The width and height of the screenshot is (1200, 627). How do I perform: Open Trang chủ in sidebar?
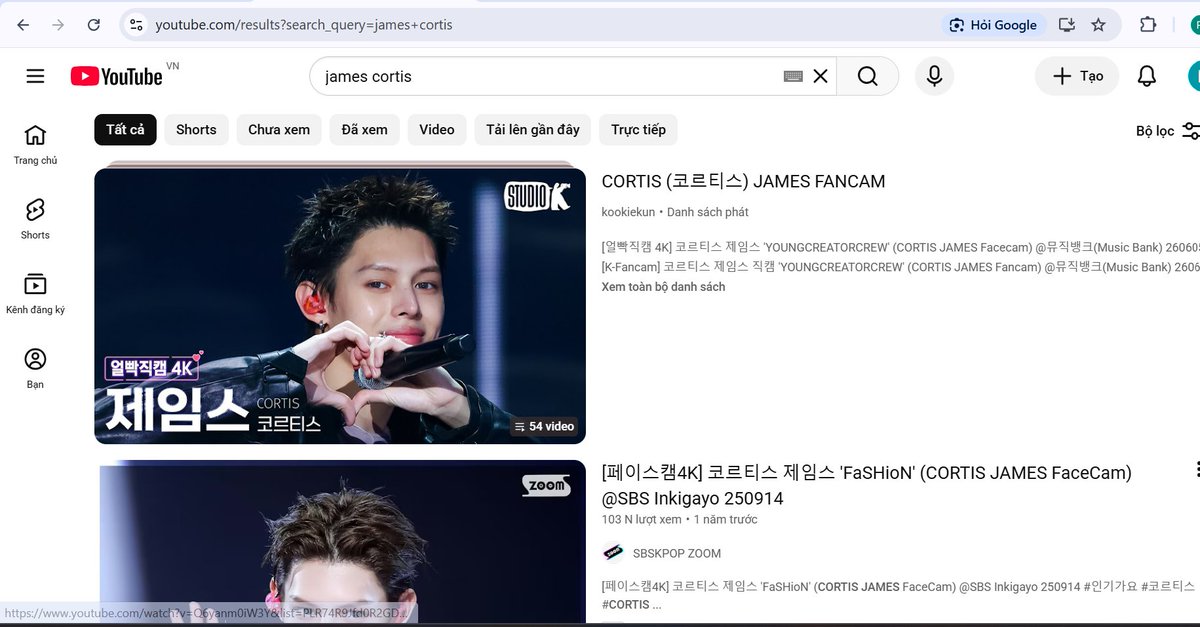(x=36, y=145)
